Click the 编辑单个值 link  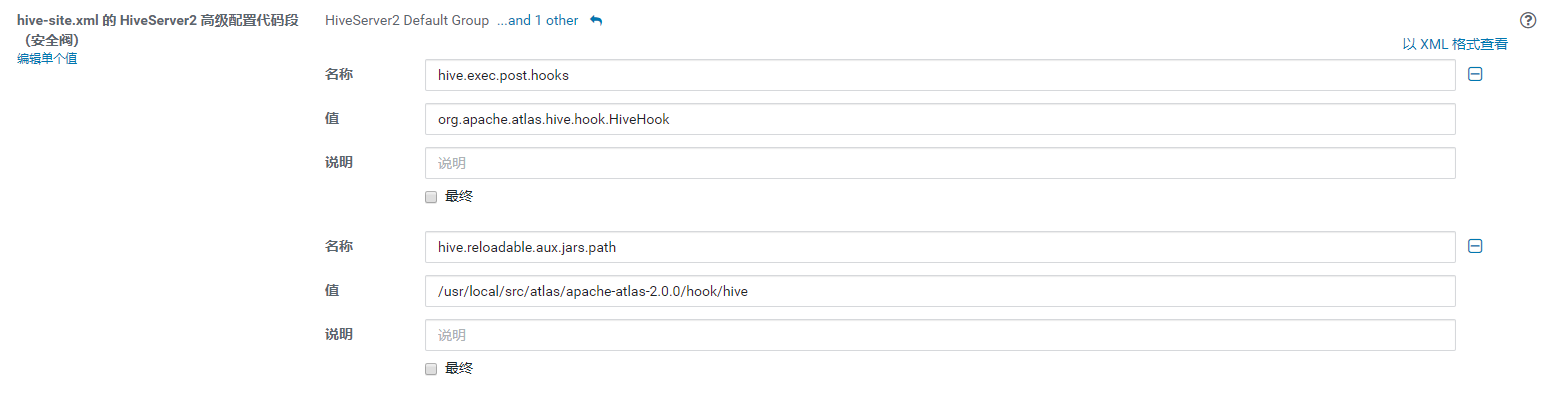point(47,59)
